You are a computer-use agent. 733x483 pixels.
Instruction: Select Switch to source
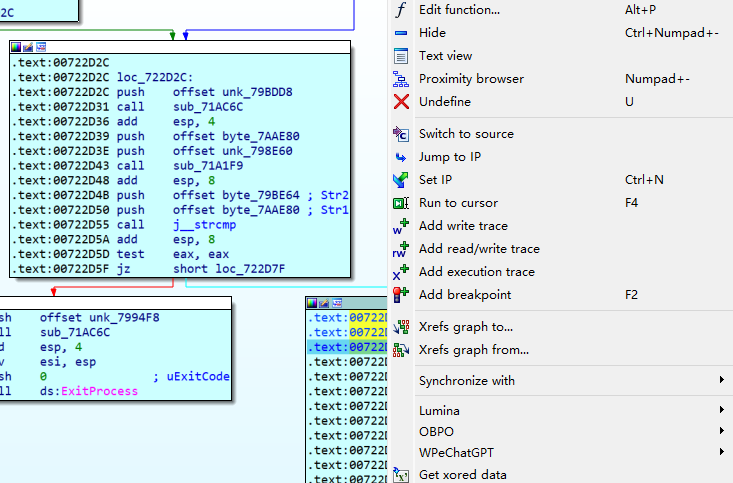(x=561, y=134)
